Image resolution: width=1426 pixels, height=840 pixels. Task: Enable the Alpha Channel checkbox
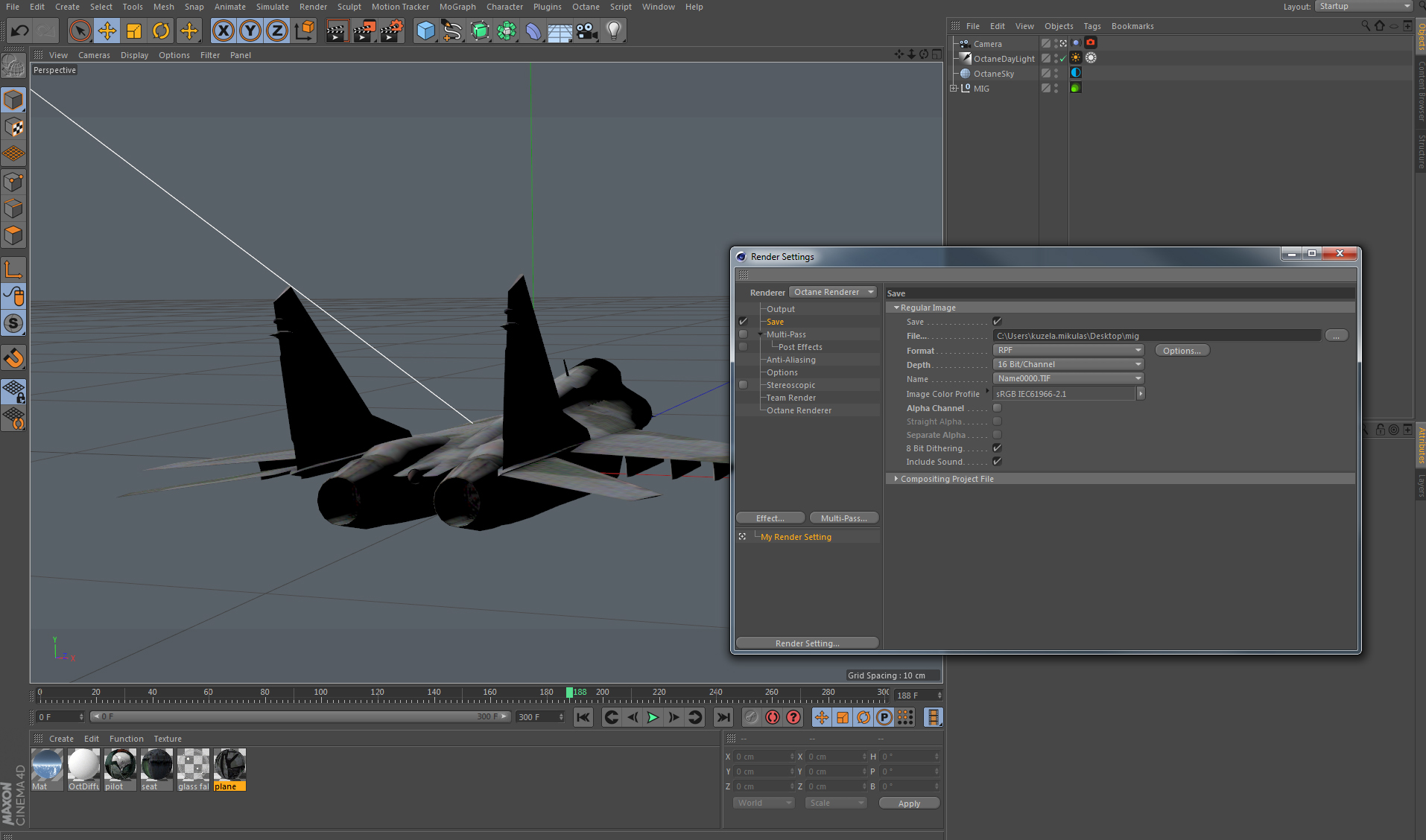997,408
